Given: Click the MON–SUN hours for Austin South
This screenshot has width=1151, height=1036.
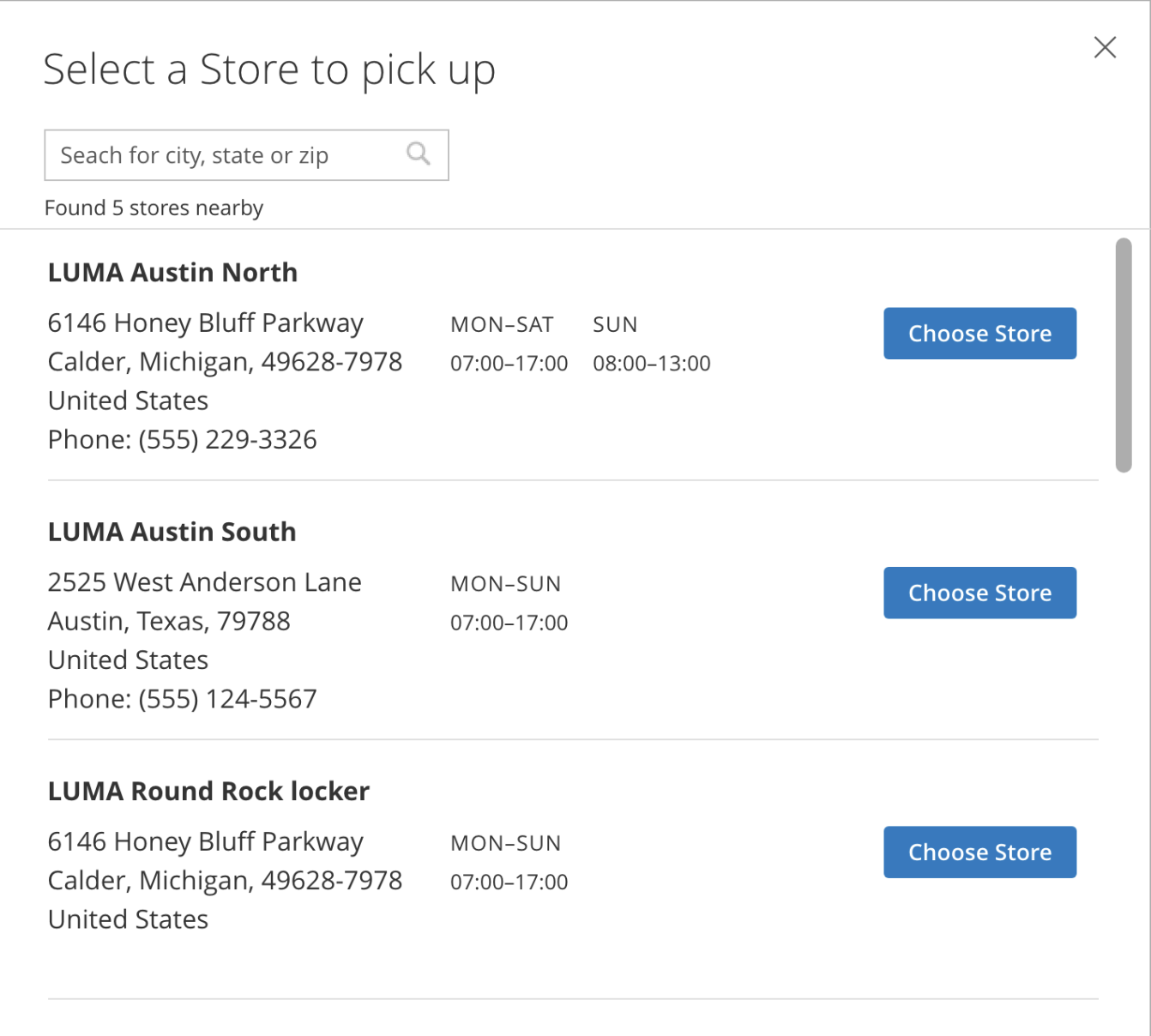Looking at the screenshot, I should point(509,603).
